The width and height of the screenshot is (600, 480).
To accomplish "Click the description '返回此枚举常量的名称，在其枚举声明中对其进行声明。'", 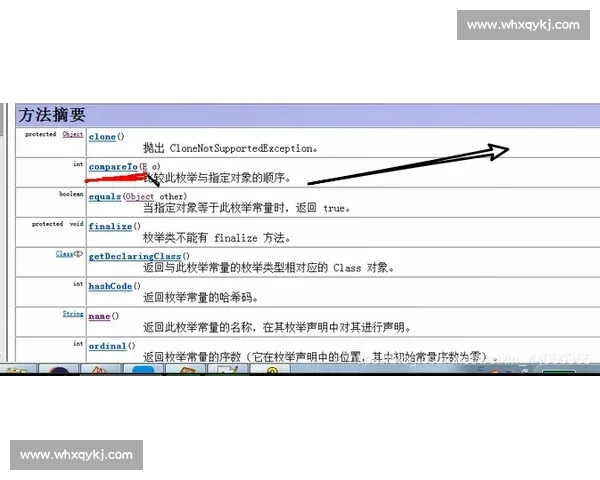I will coord(277,327).
